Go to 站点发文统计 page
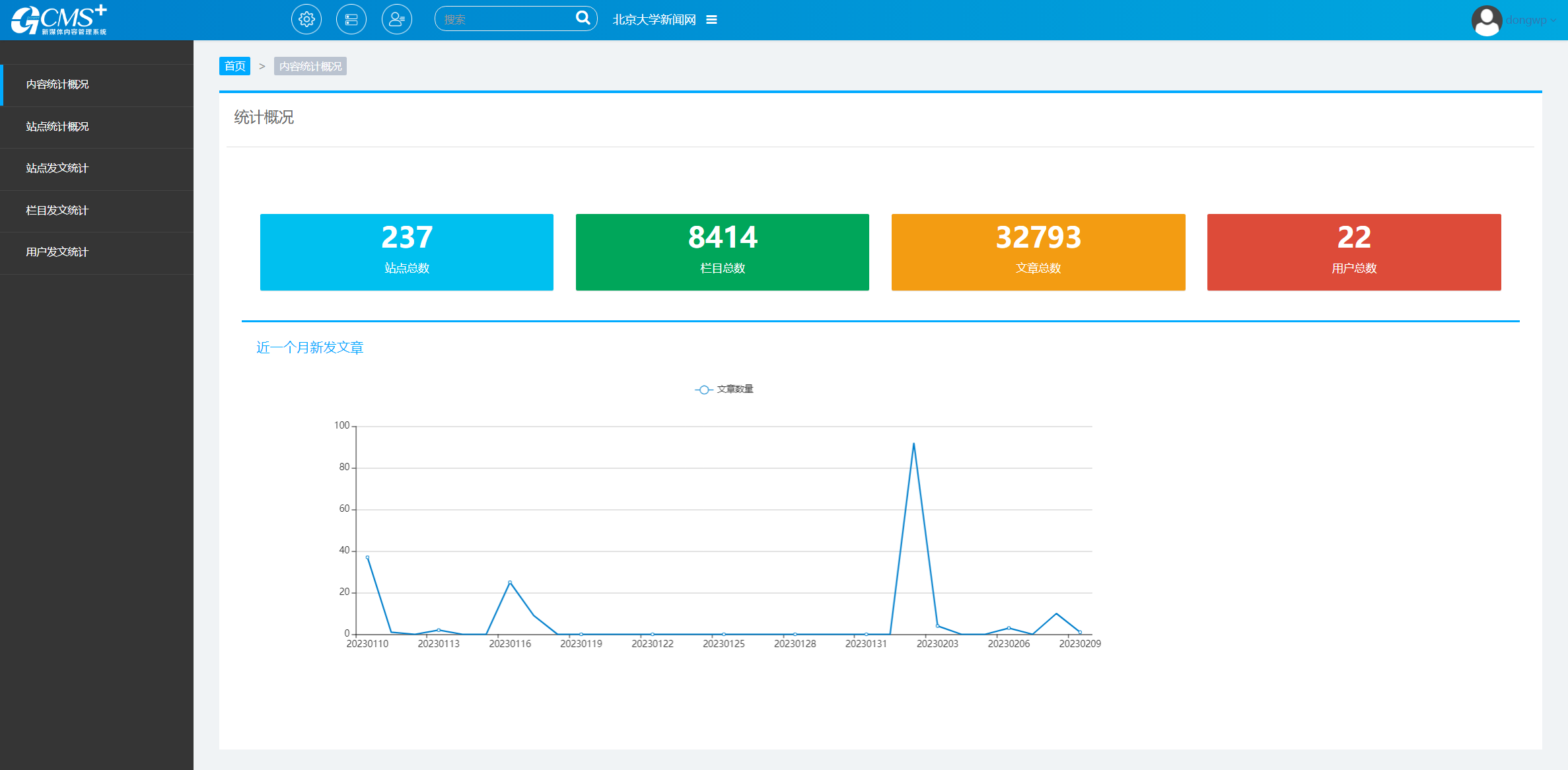Image resolution: width=1568 pixels, height=770 pixels. pos(57,168)
